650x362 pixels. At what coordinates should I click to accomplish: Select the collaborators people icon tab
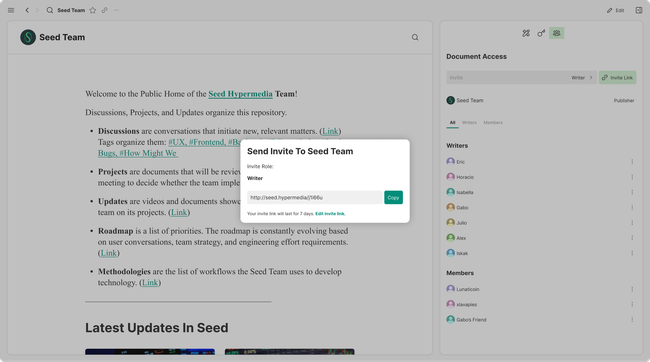point(556,33)
